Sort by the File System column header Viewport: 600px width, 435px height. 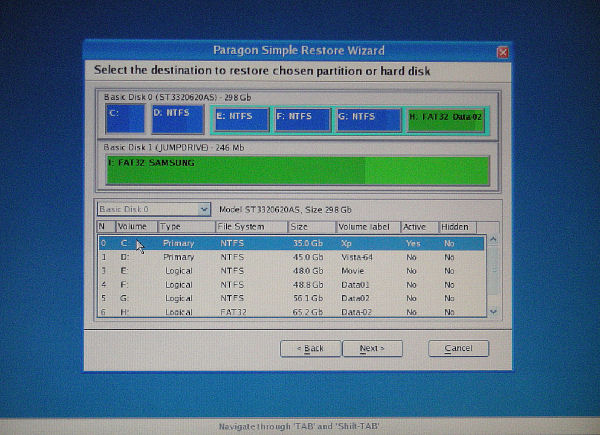pos(251,227)
